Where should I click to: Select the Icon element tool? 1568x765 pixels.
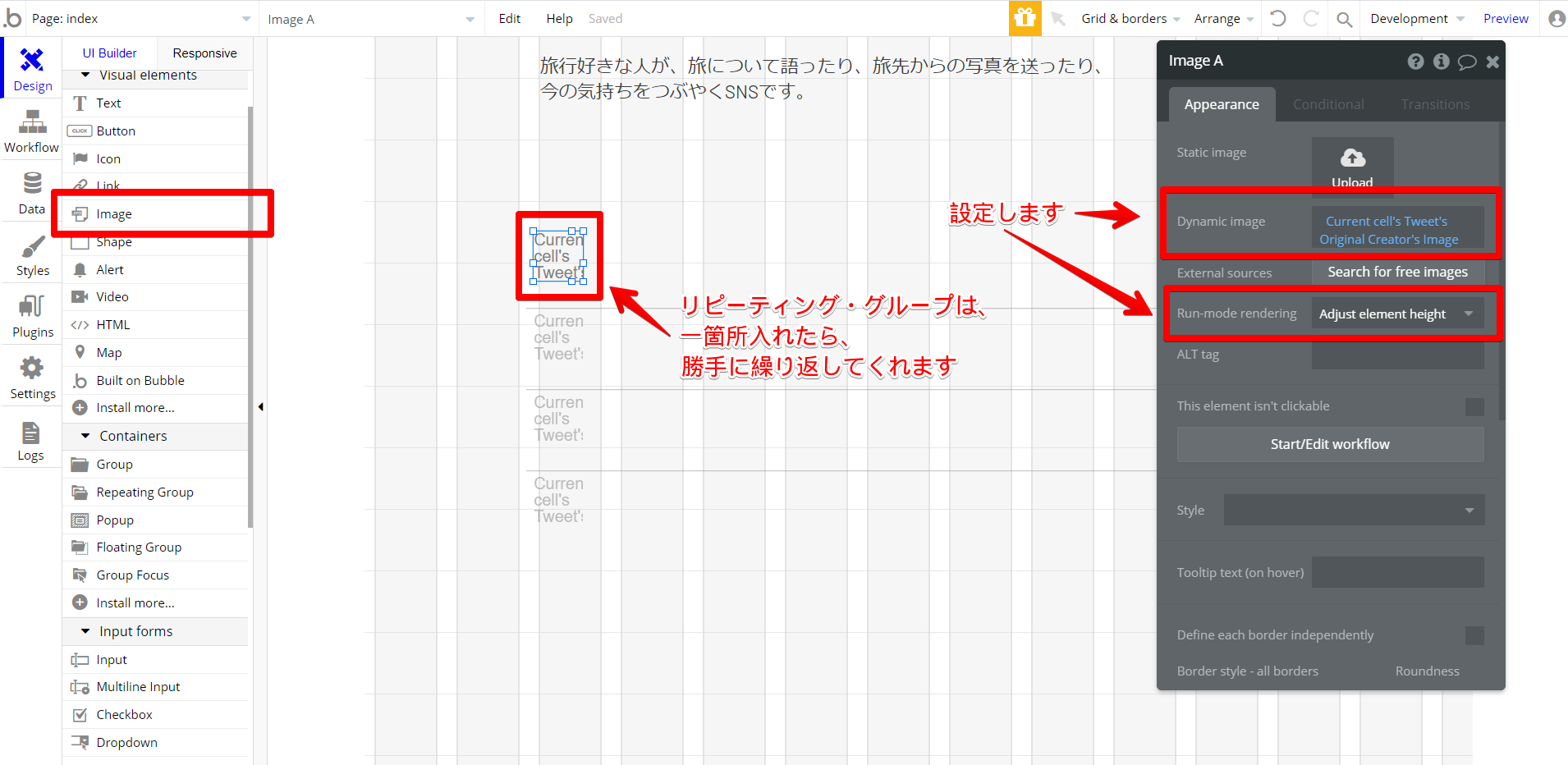pos(155,158)
